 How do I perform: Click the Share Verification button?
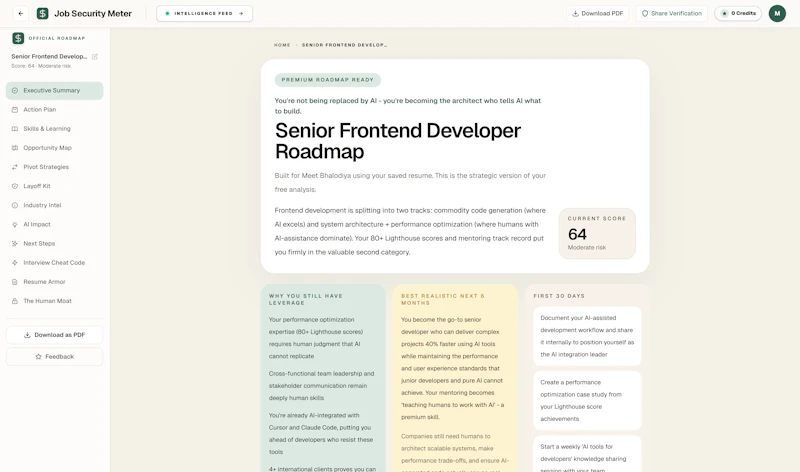point(671,14)
